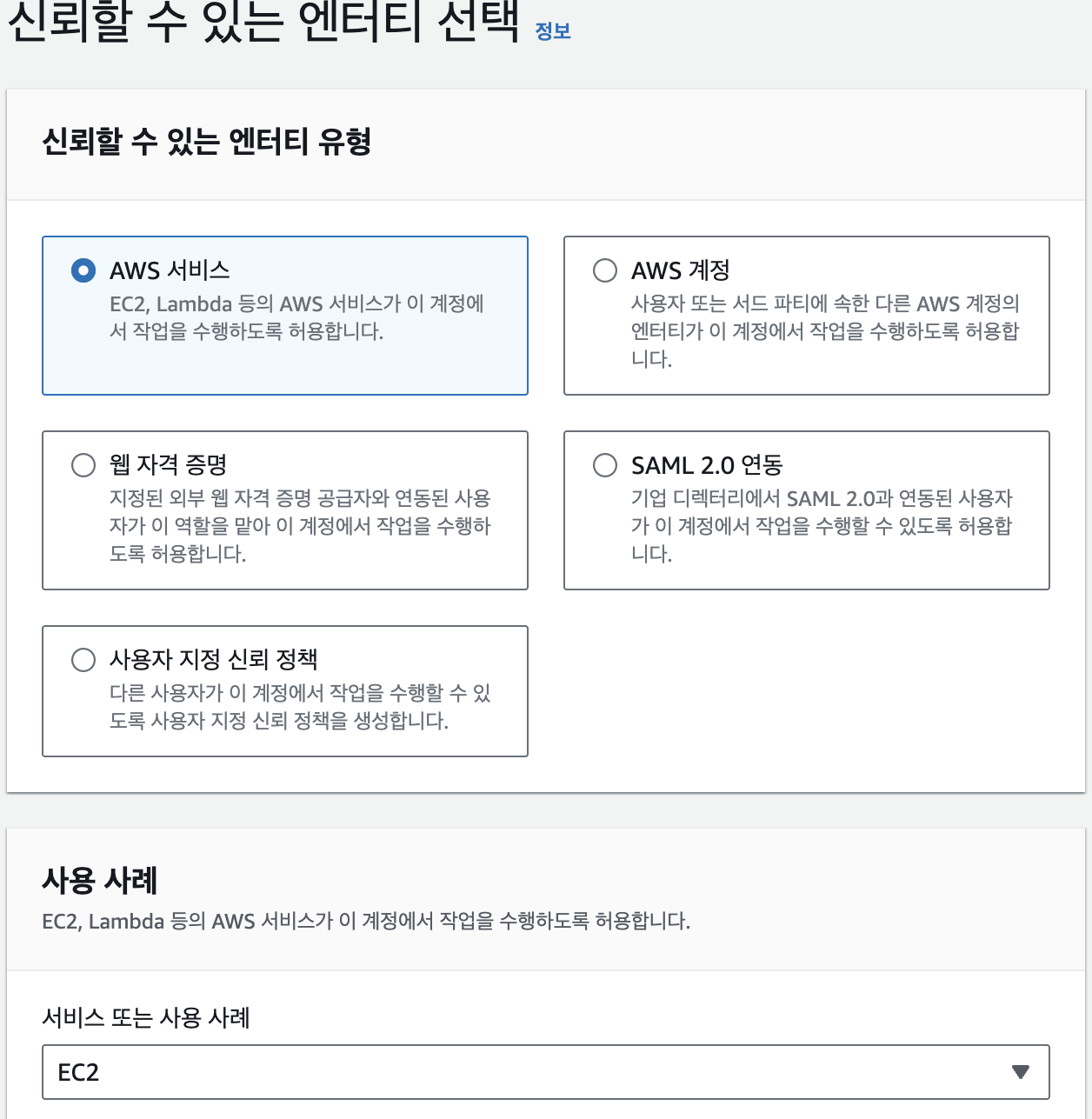The width and height of the screenshot is (1092, 1119).
Task: Click the 사용 사례 section heading
Action: pos(100,881)
